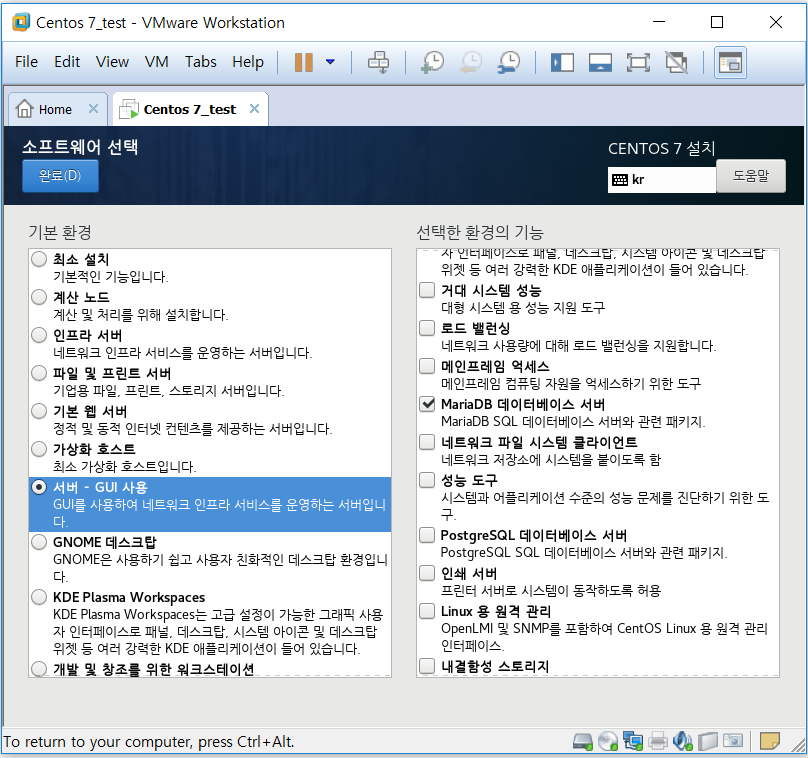Switch to the Centos 7_test tab

click(190, 109)
